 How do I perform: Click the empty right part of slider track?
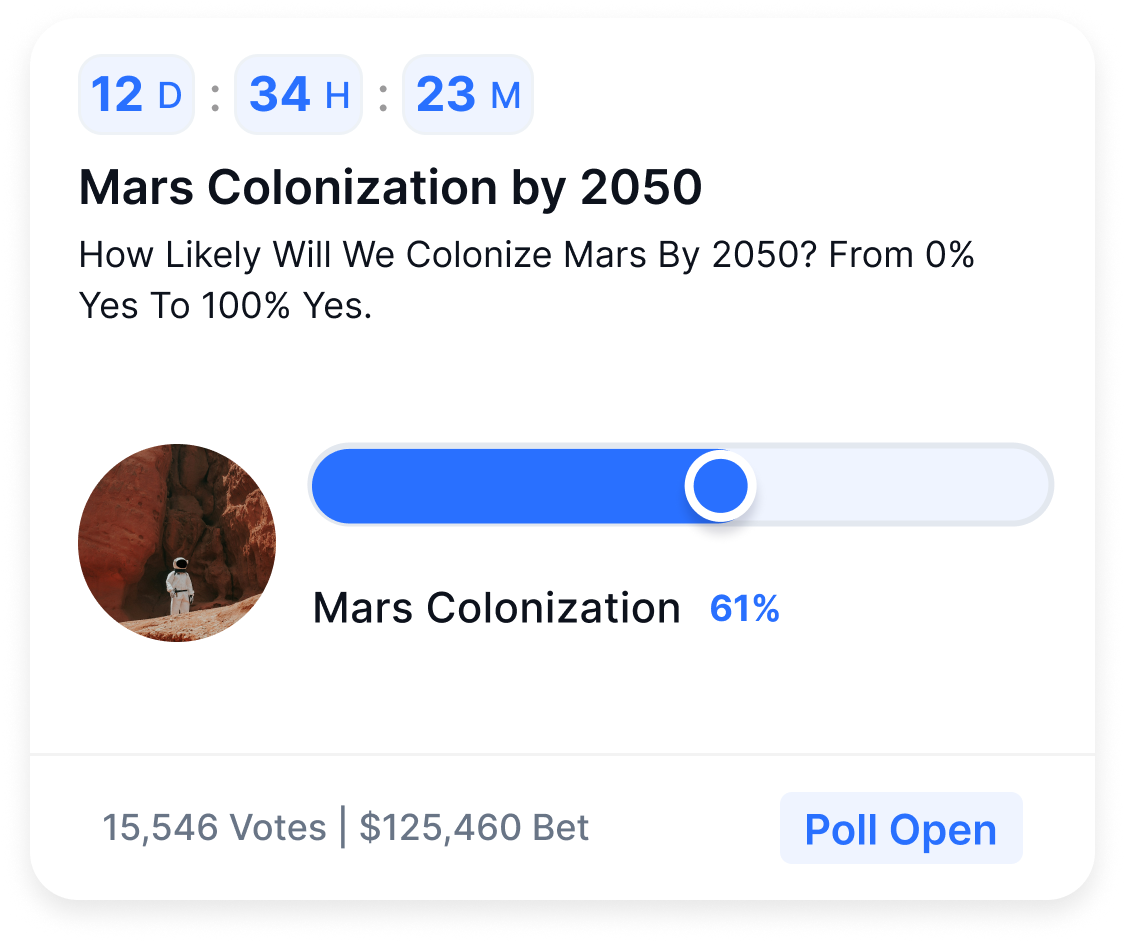[x=900, y=485]
